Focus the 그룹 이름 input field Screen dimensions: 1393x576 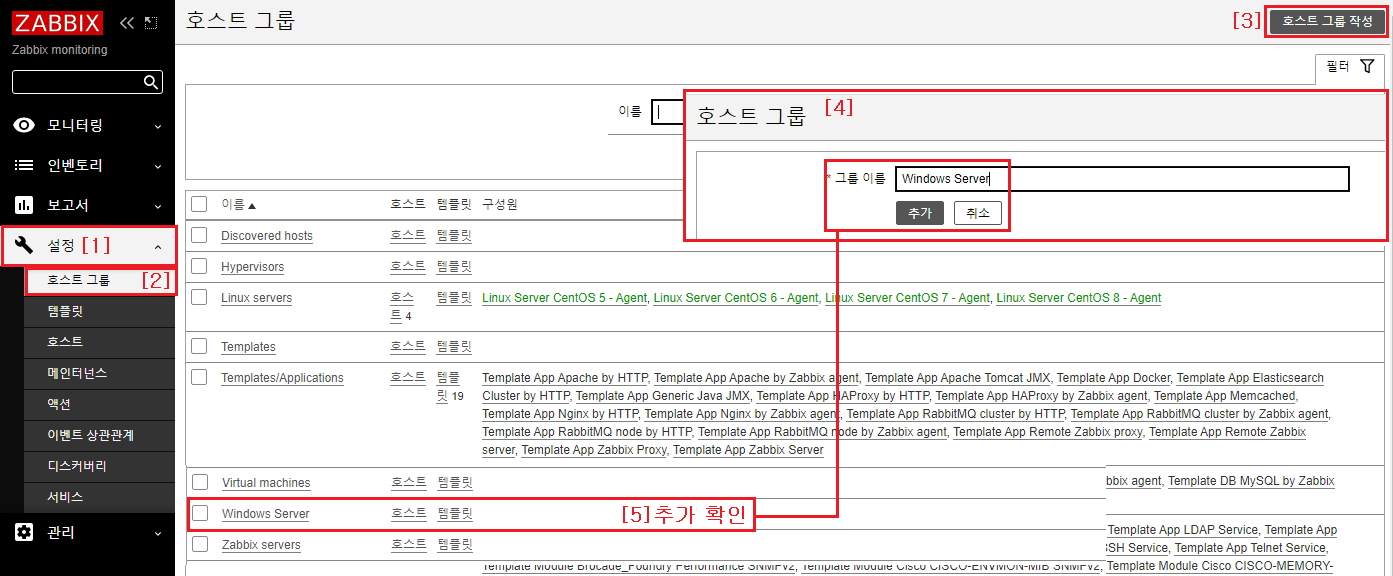coord(1122,179)
